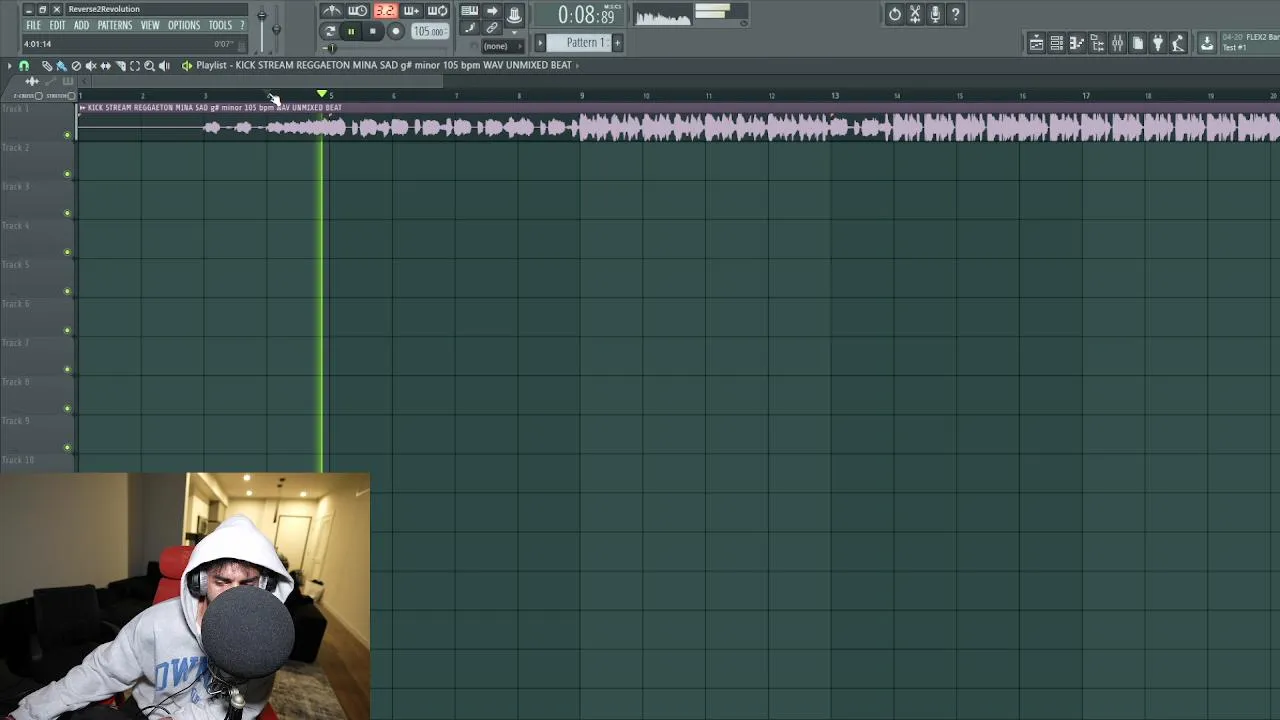The height and width of the screenshot is (720, 1280).
Task: Open the Channel rack view icon
Action: pyautogui.click(x=1057, y=43)
